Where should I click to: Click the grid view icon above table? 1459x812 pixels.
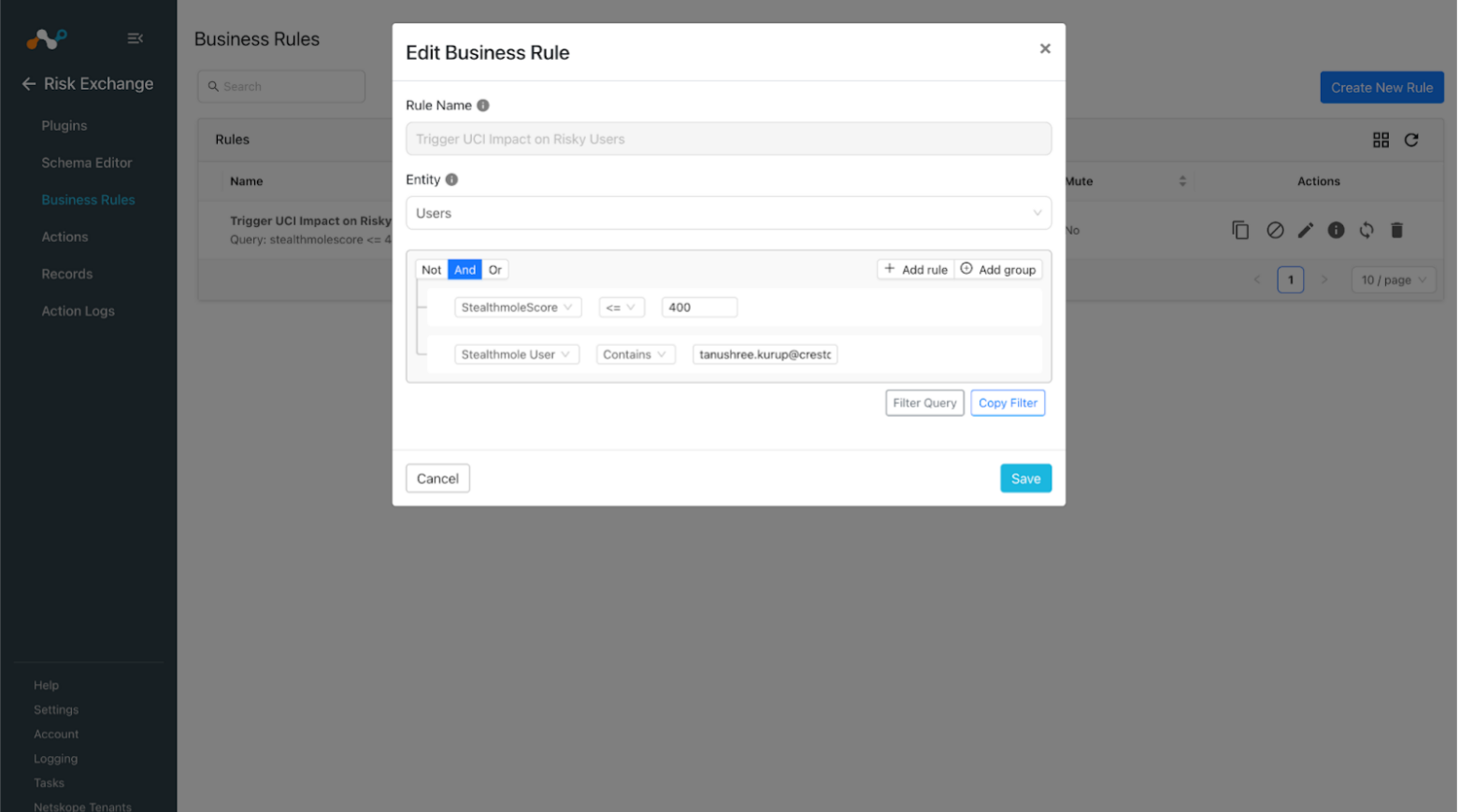(x=1380, y=140)
